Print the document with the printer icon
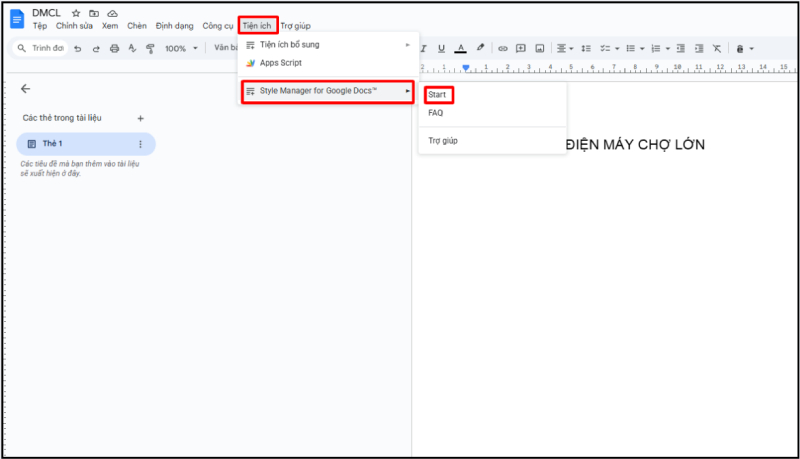 pos(114,48)
